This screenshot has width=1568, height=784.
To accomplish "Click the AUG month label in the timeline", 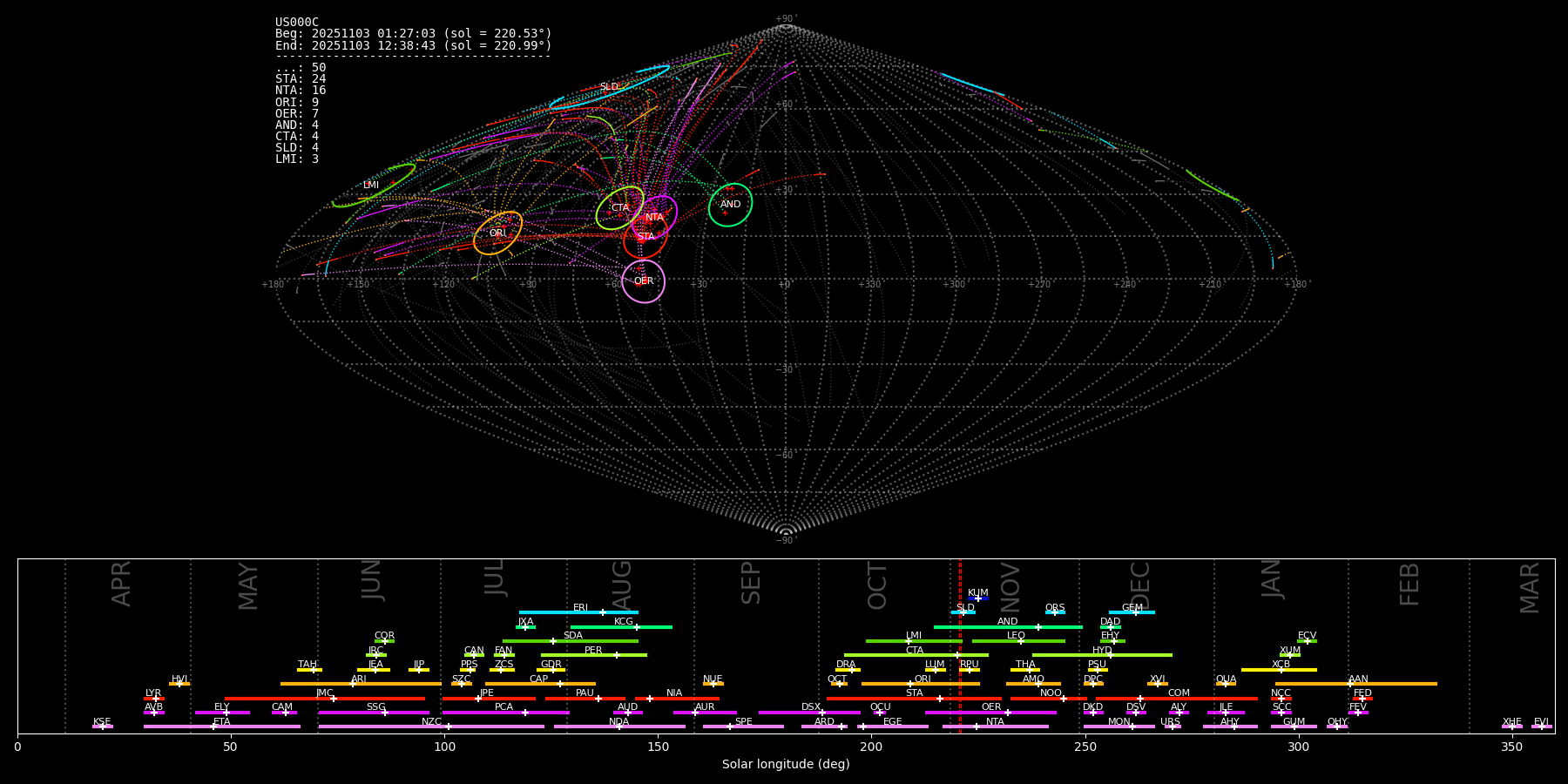I will click(x=621, y=583).
